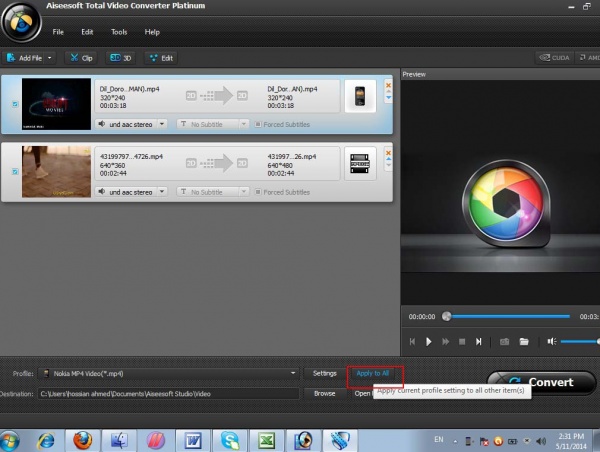Viewport: 600px width, 452px height.
Task: Open the 3D settings tool
Action: point(121,58)
